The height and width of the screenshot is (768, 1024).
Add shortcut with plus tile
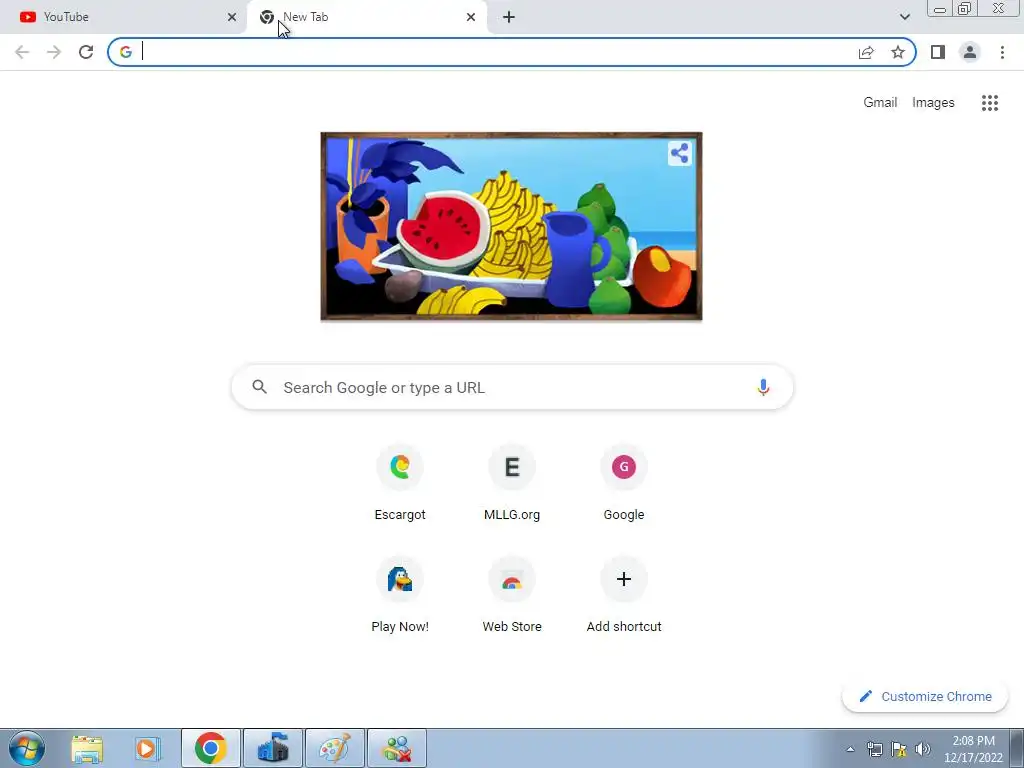624,596
